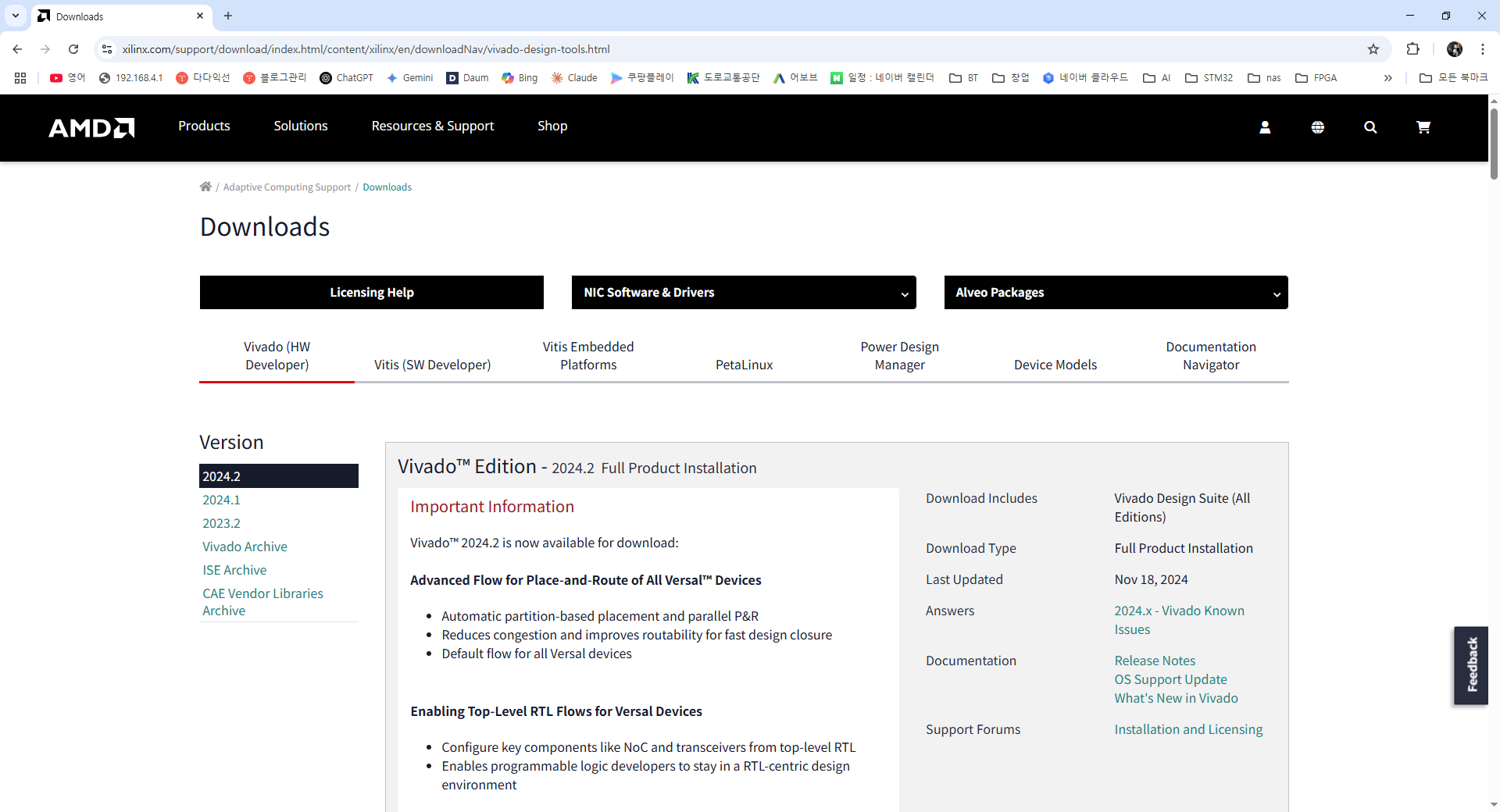
Task: Select version 2023.2
Action: 221,523
